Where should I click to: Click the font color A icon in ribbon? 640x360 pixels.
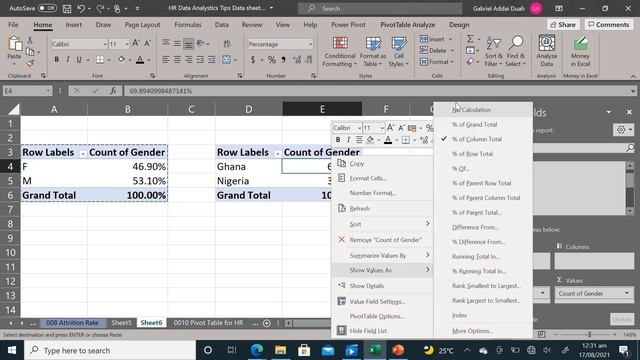[x=140, y=60]
